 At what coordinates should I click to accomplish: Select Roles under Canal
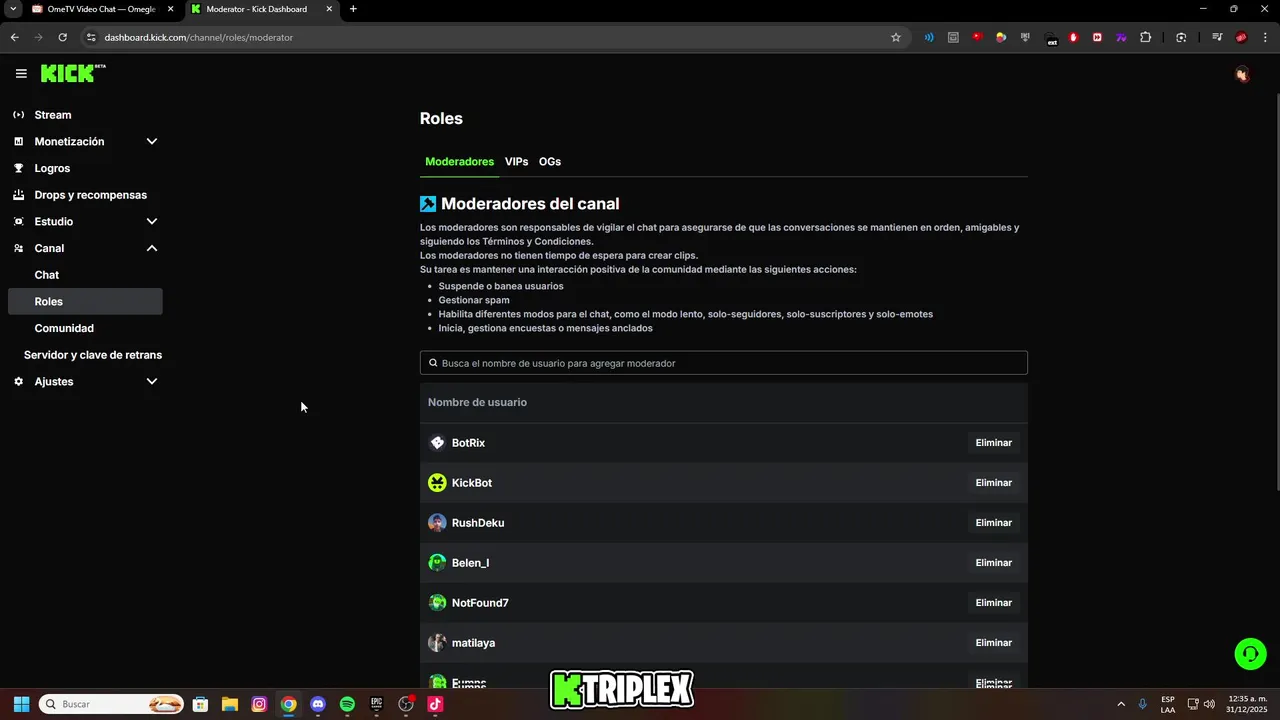coord(85,301)
